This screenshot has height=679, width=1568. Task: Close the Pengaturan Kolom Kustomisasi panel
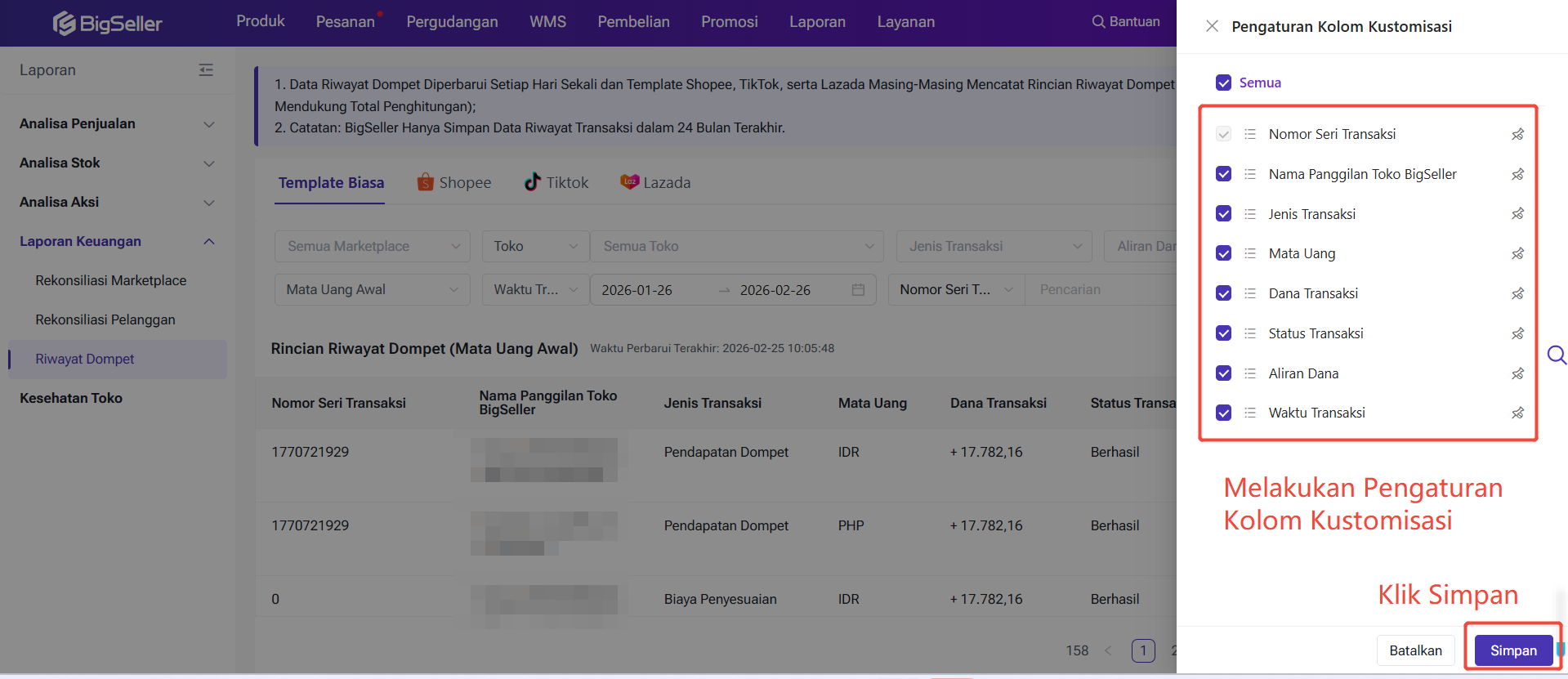click(x=1212, y=26)
